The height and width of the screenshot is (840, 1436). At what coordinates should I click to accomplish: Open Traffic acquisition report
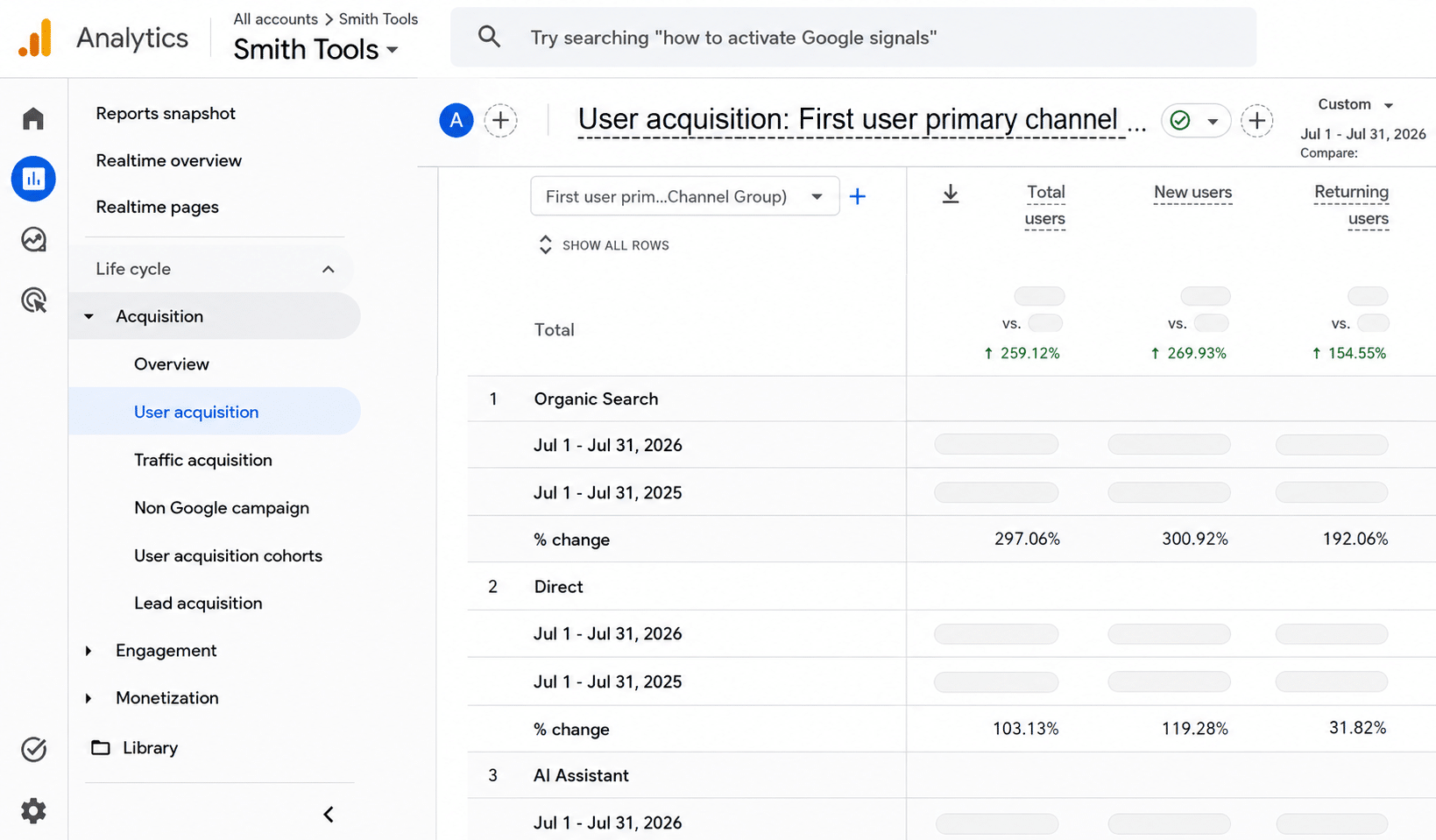click(203, 460)
